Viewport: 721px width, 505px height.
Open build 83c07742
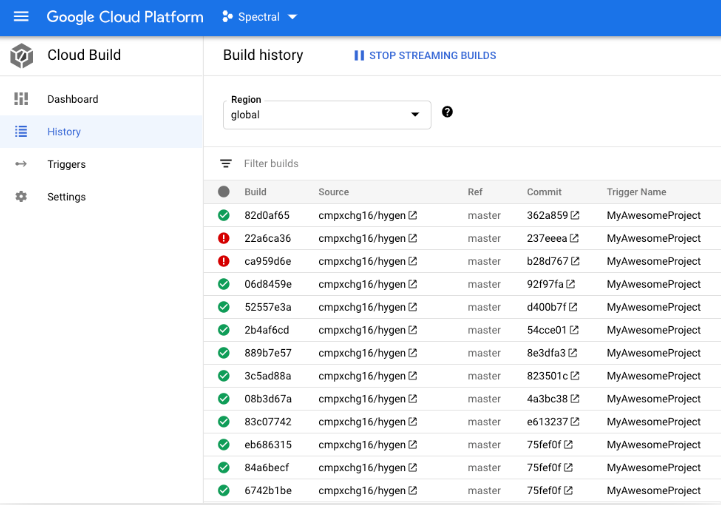coord(268,422)
